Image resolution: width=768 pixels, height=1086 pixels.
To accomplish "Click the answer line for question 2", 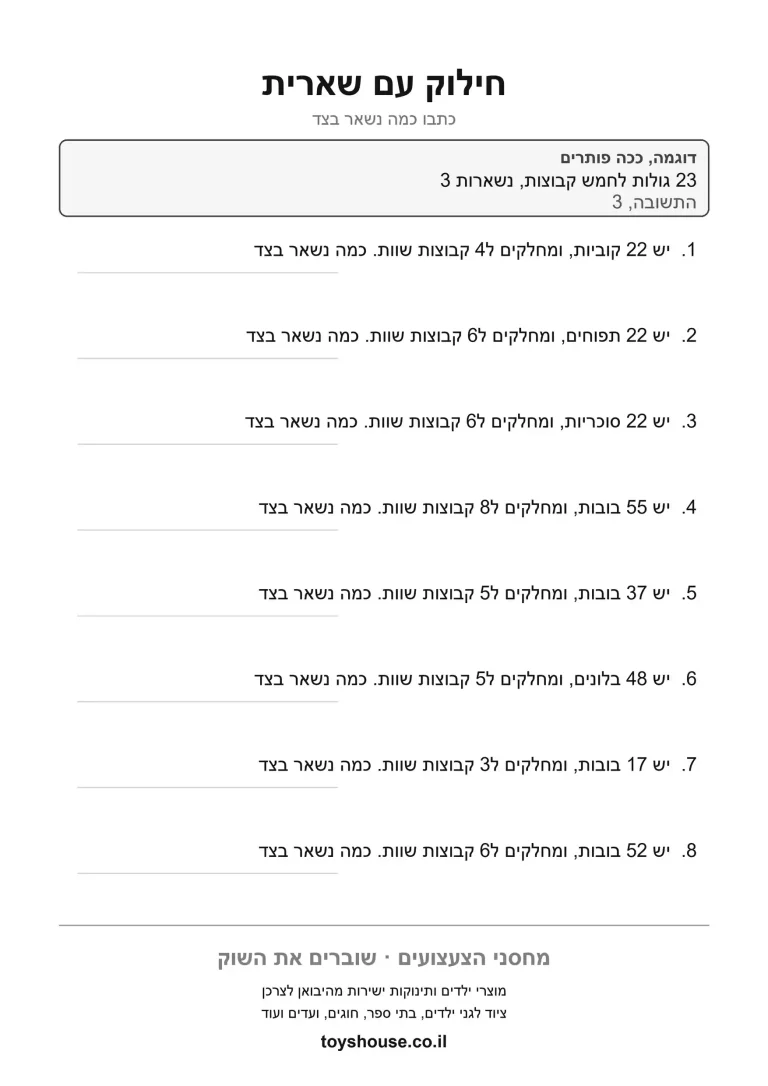I will (x=208, y=358).
